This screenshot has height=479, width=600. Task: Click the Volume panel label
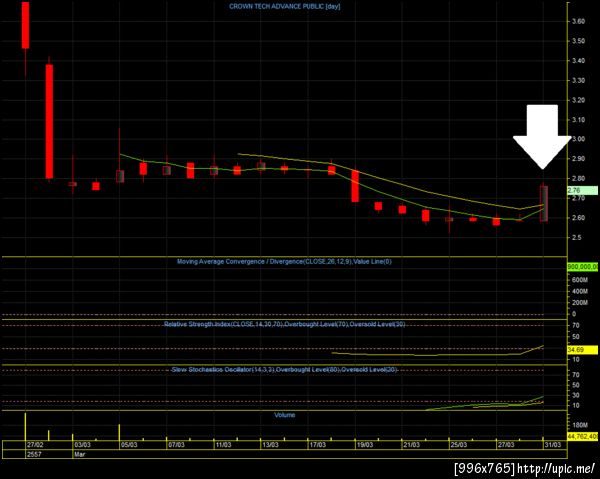pyautogui.click(x=284, y=415)
